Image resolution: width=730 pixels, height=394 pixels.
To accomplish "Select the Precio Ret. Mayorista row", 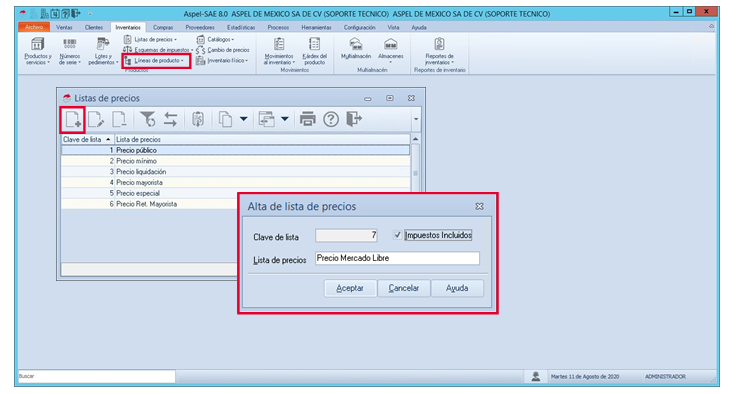I will 149,204.
